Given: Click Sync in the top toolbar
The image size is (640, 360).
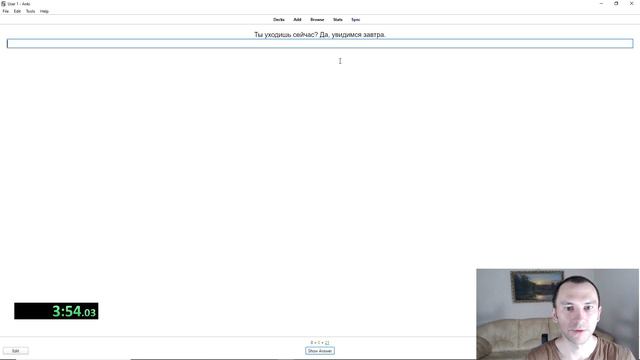Looking at the screenshot, I should [356, 20].
